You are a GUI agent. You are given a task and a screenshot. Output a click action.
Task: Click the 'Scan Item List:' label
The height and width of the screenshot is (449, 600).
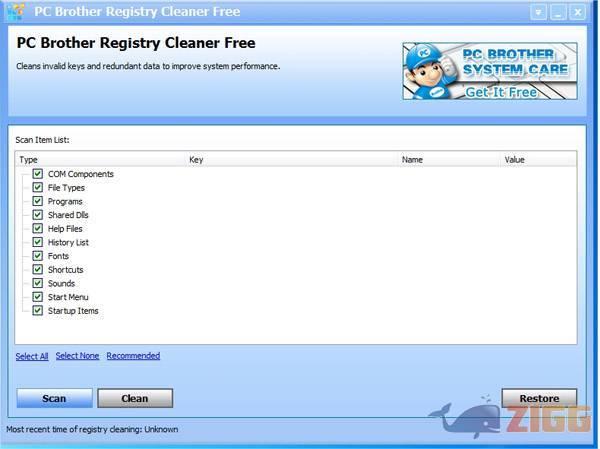click(42, 140)
